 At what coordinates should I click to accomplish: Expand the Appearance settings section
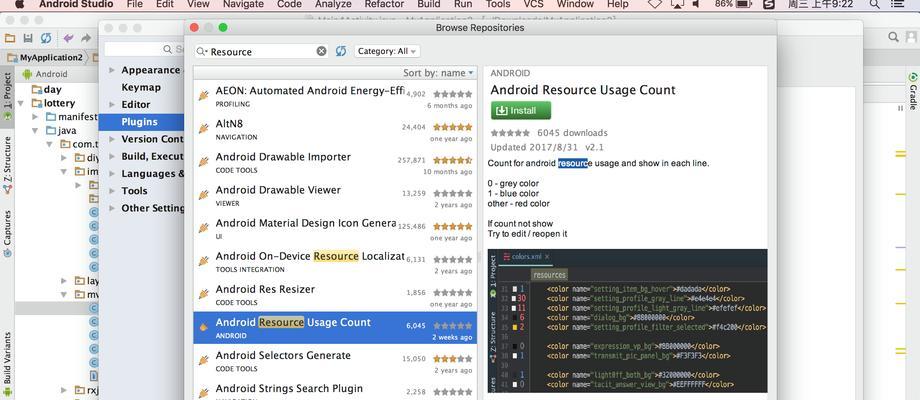click(x=111, y=70)
